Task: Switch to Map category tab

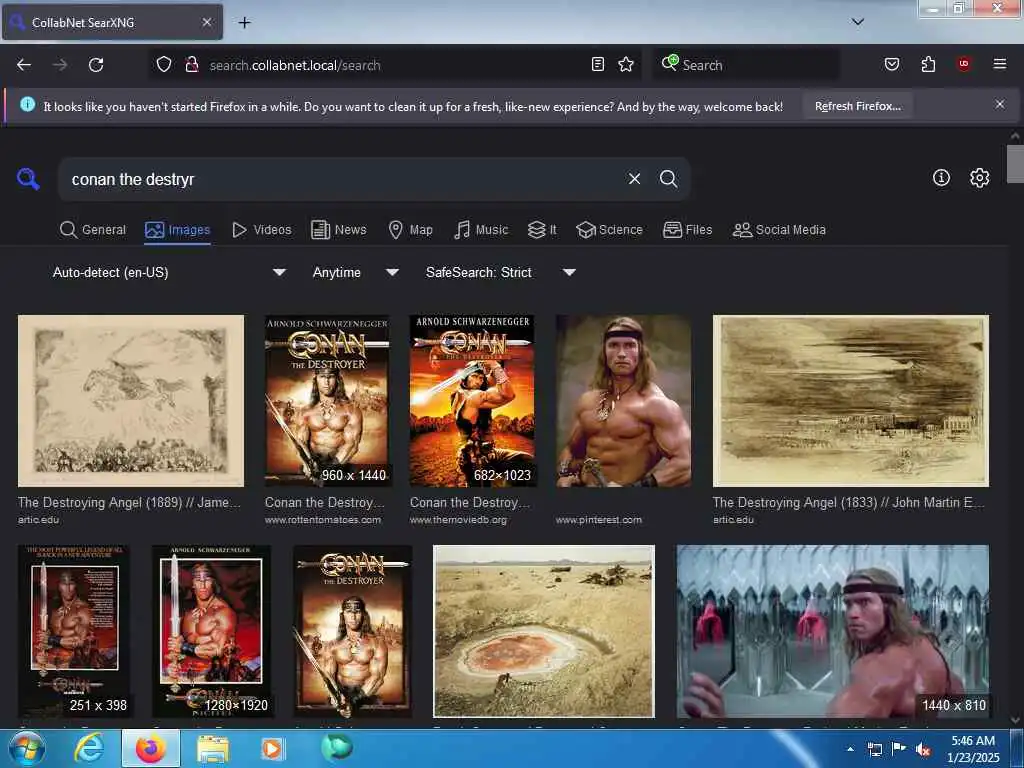Action: 411,230
